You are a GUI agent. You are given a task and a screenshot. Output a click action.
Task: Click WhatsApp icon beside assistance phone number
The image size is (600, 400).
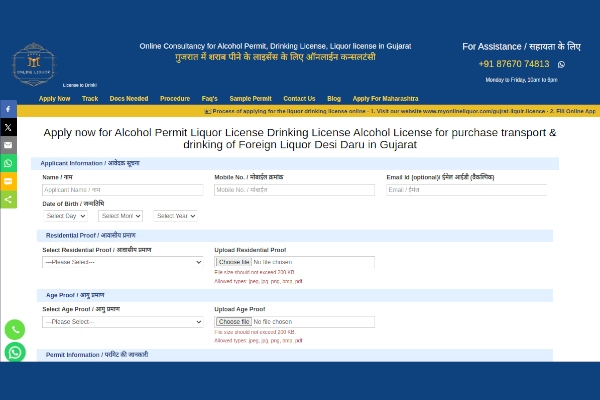pyautogui.click(x=561, y=64)
